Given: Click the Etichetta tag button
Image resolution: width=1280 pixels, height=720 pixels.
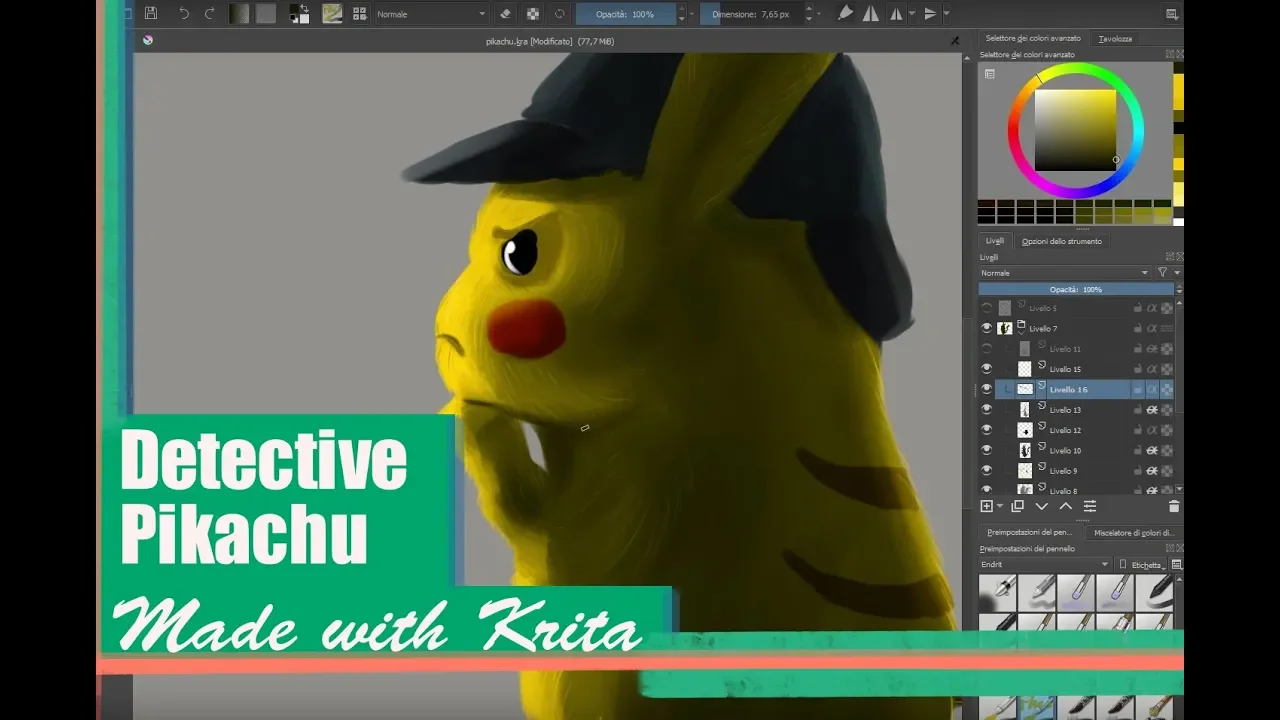Looking at the screenshot, I should tap(1139, 565).
